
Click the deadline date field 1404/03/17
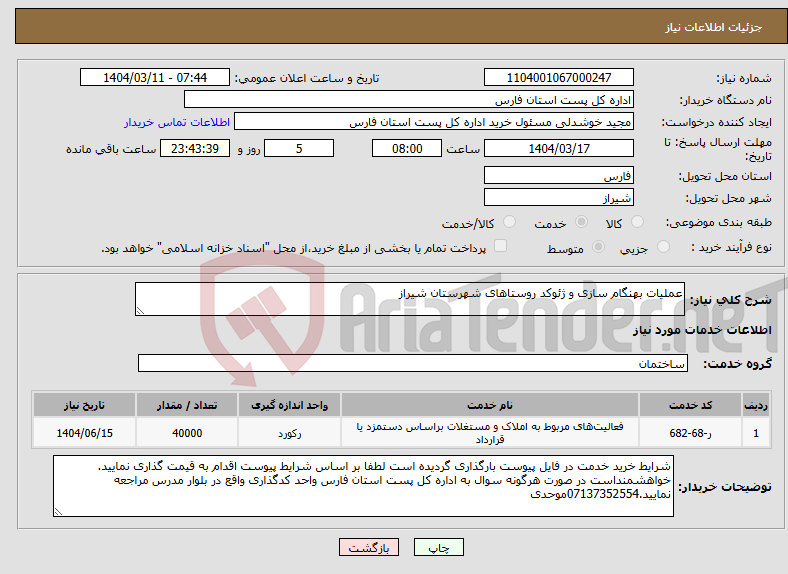point(559,148)
